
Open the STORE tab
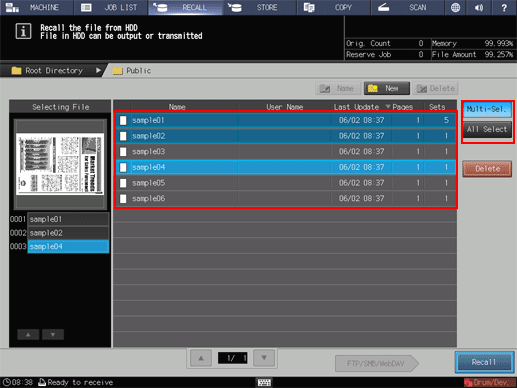click(259, 7)
